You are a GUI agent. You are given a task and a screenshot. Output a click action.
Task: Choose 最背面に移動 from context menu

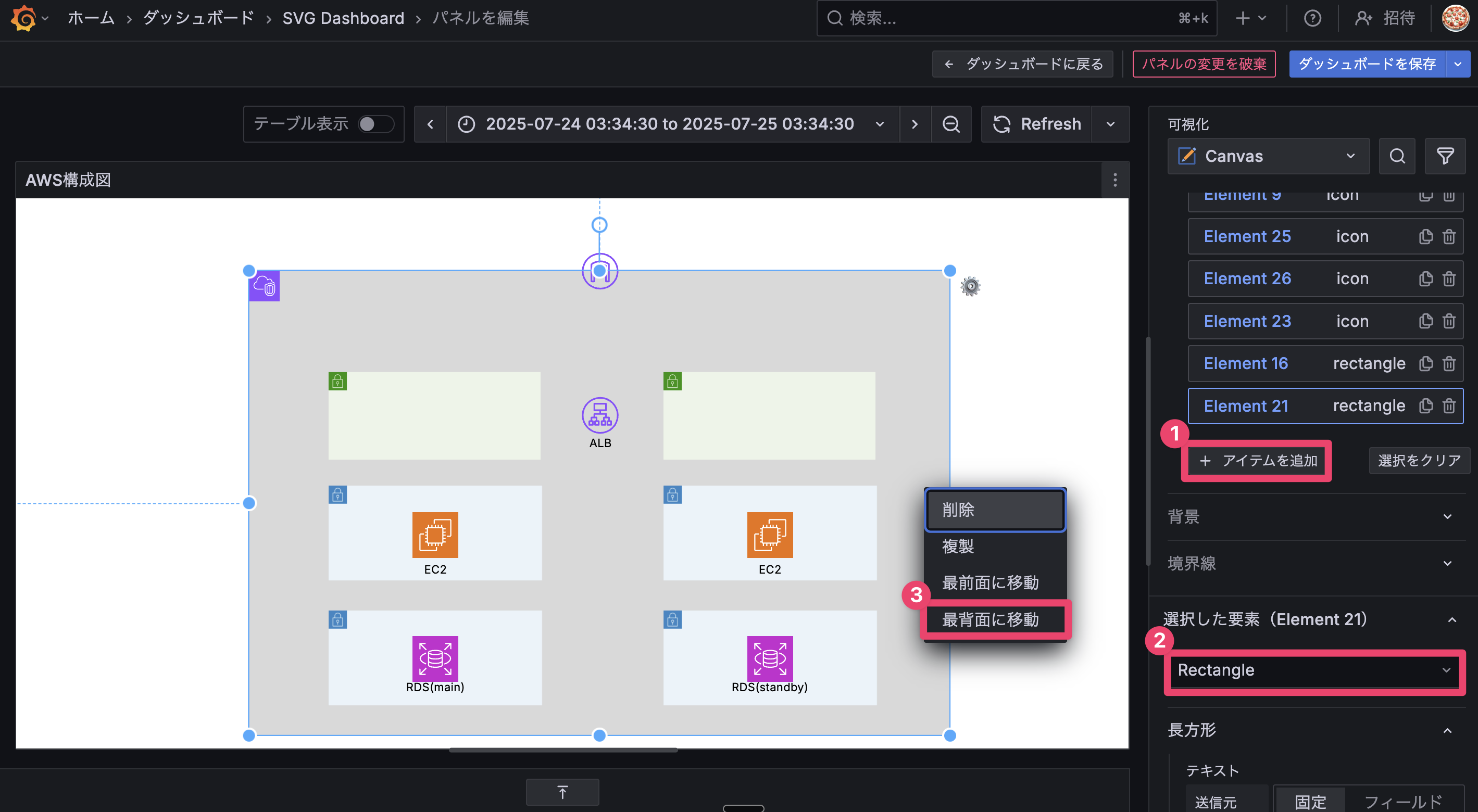point(995,619)
